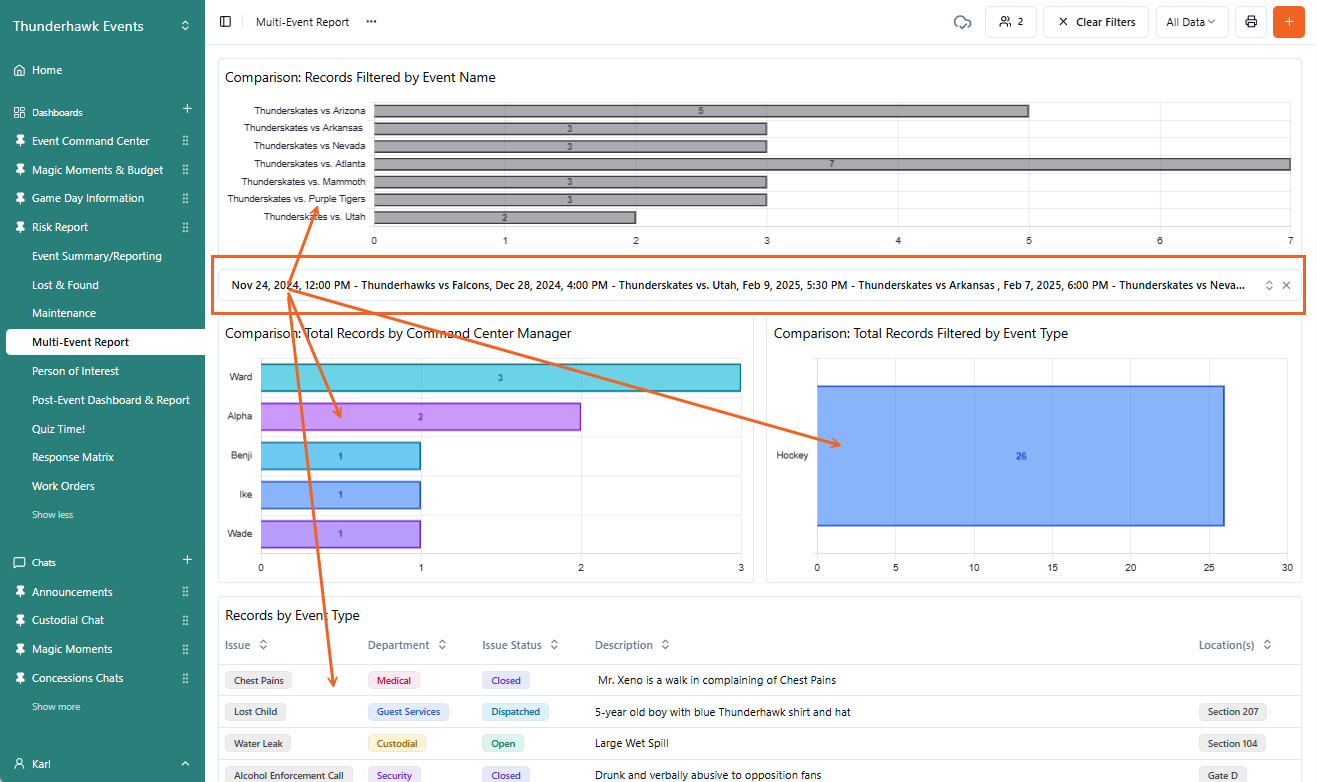This screenshot has height=782, width=1317.
Task: Add a new dashboard with plus icon
Action: (x=186, y=109)
